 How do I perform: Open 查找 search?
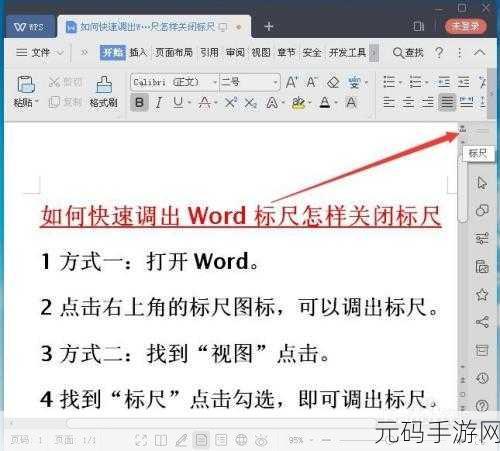coord(408,53)
